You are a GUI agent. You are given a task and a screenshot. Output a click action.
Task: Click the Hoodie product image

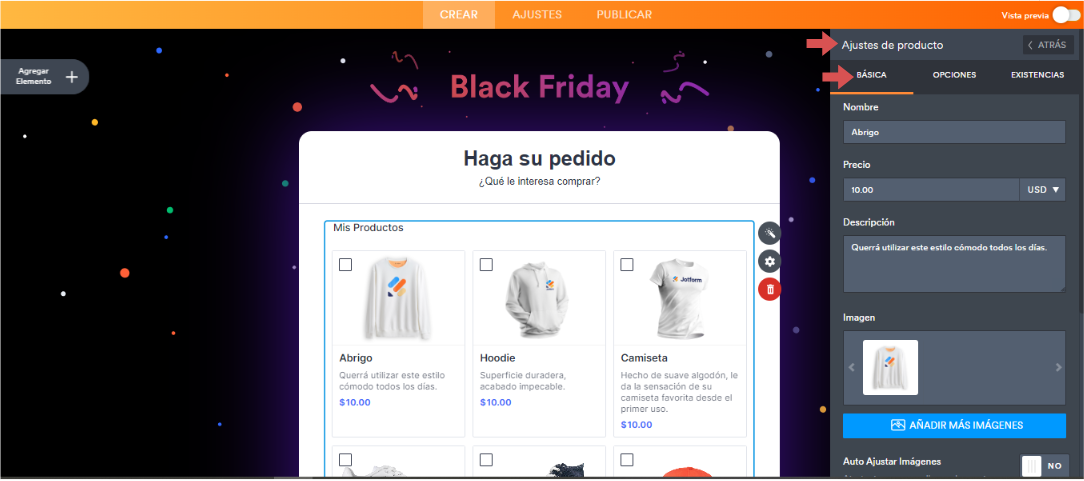539,298
